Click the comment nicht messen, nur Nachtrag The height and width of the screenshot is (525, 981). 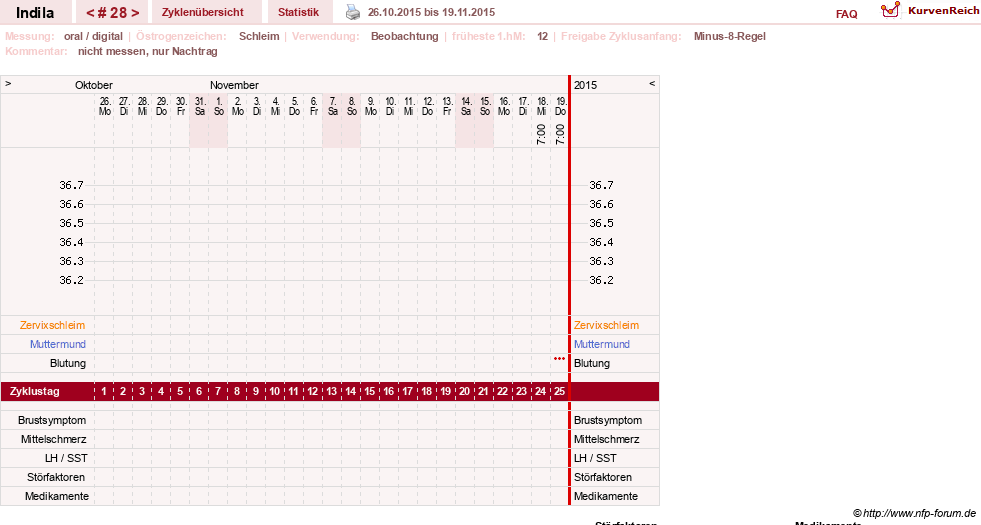click(x=148, y=51)
